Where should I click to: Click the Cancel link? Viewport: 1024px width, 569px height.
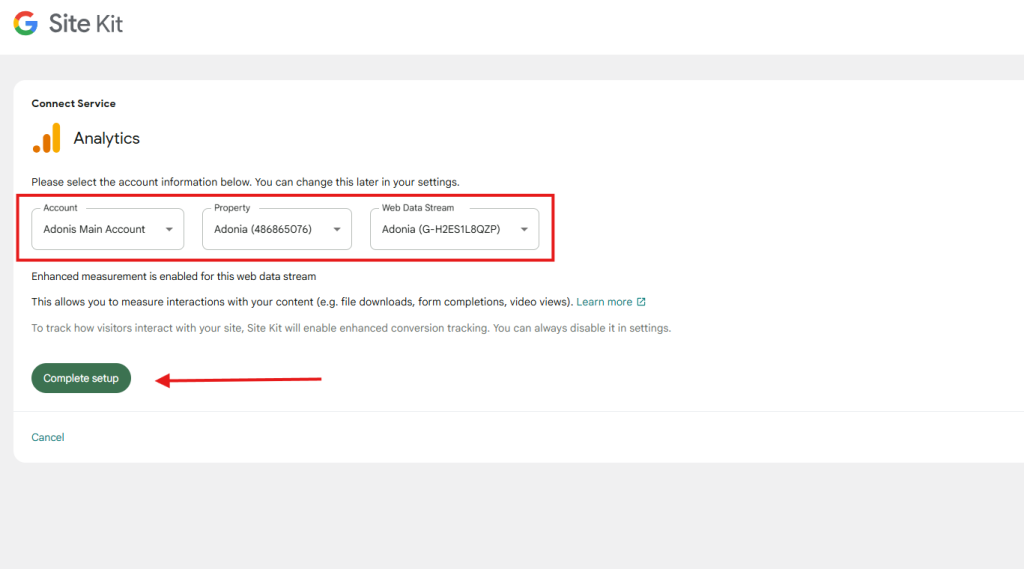(48, 437)
